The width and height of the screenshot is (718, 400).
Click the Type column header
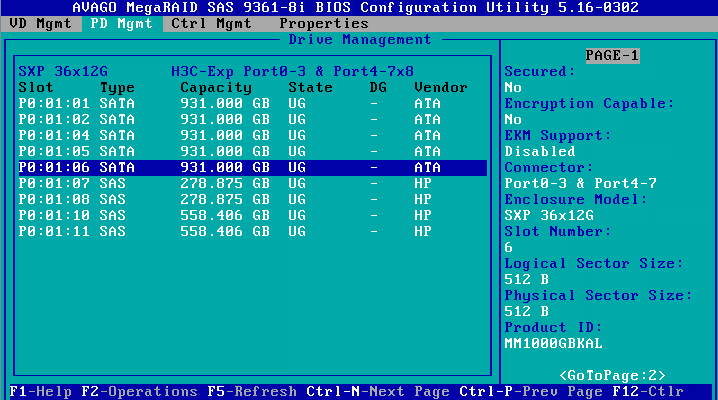coord(117,88)
